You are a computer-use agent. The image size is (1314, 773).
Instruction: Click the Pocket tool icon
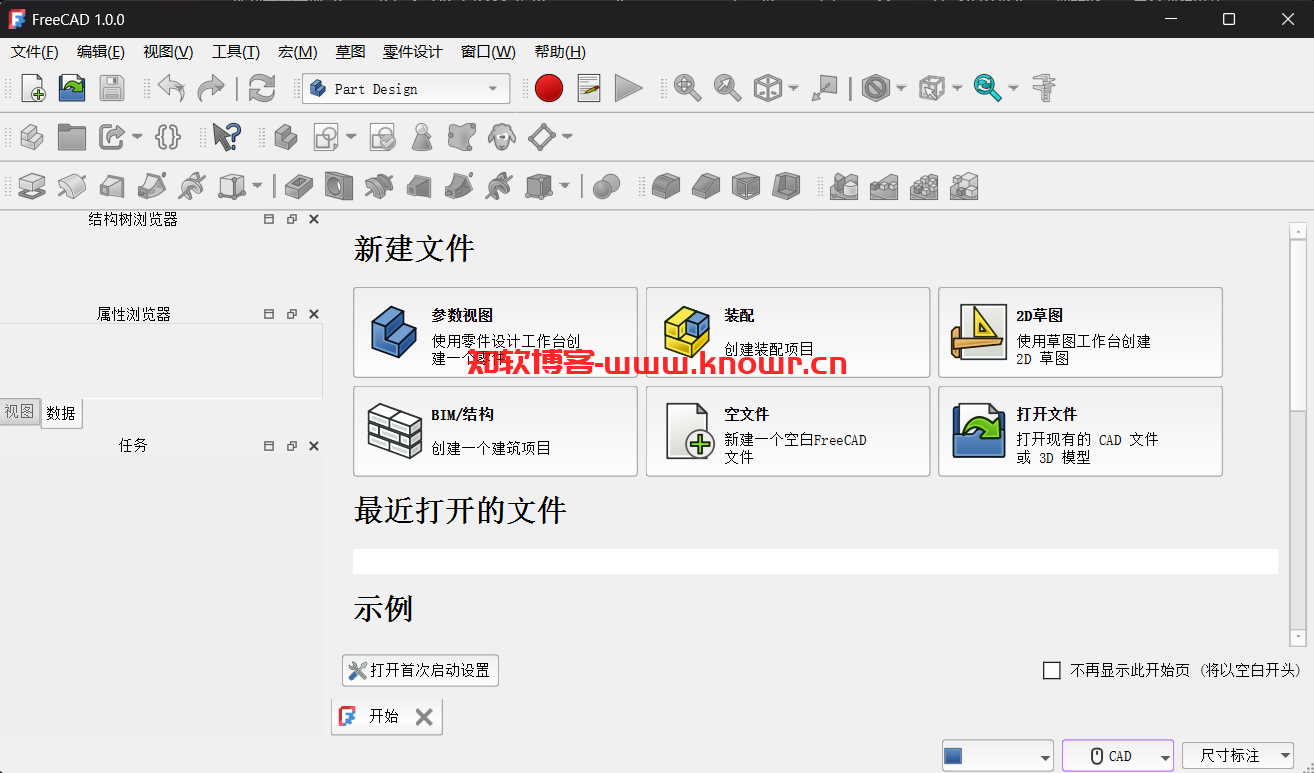coord(299,186)
